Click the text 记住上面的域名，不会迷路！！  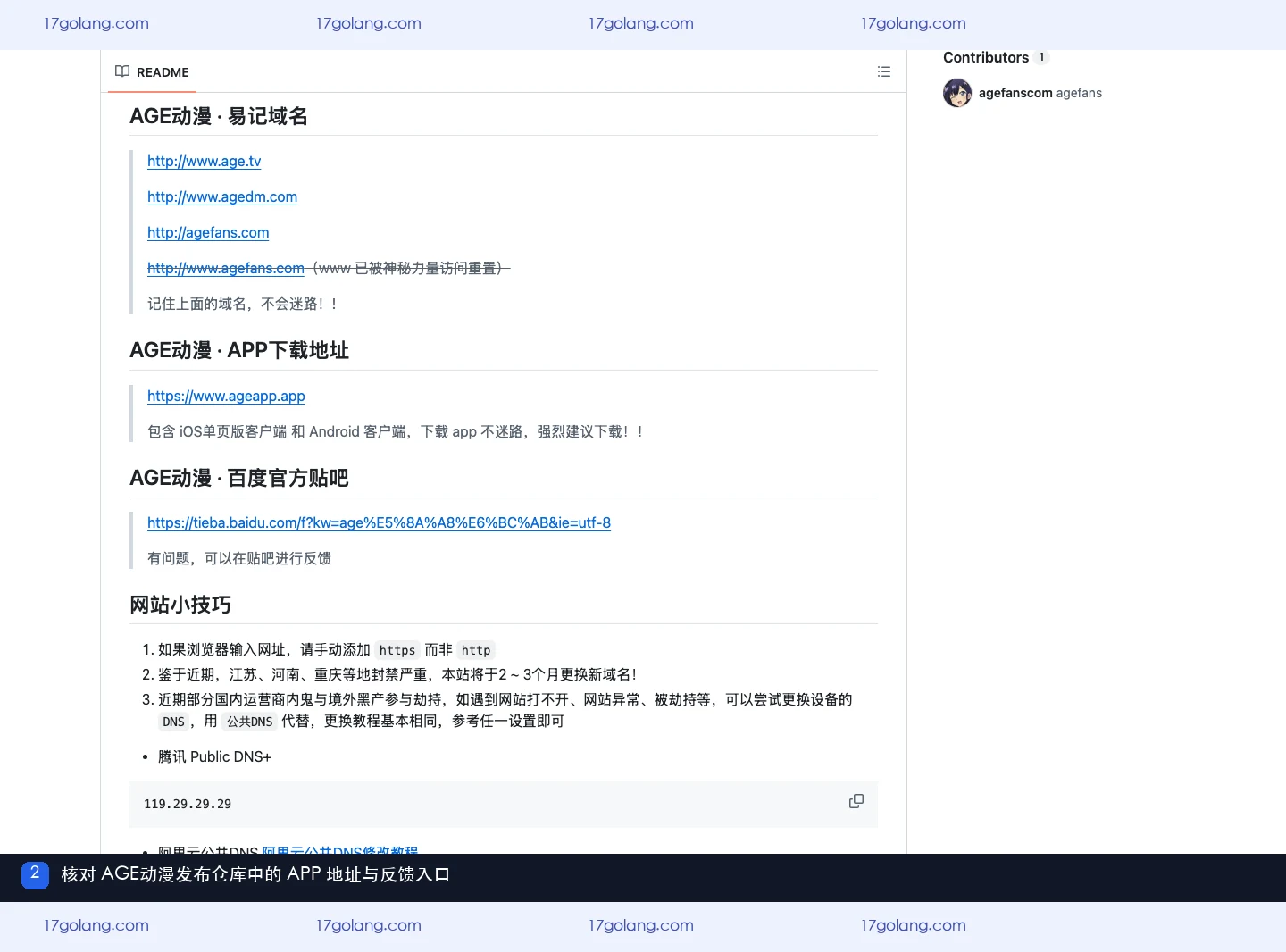click(x=244, y=304)
